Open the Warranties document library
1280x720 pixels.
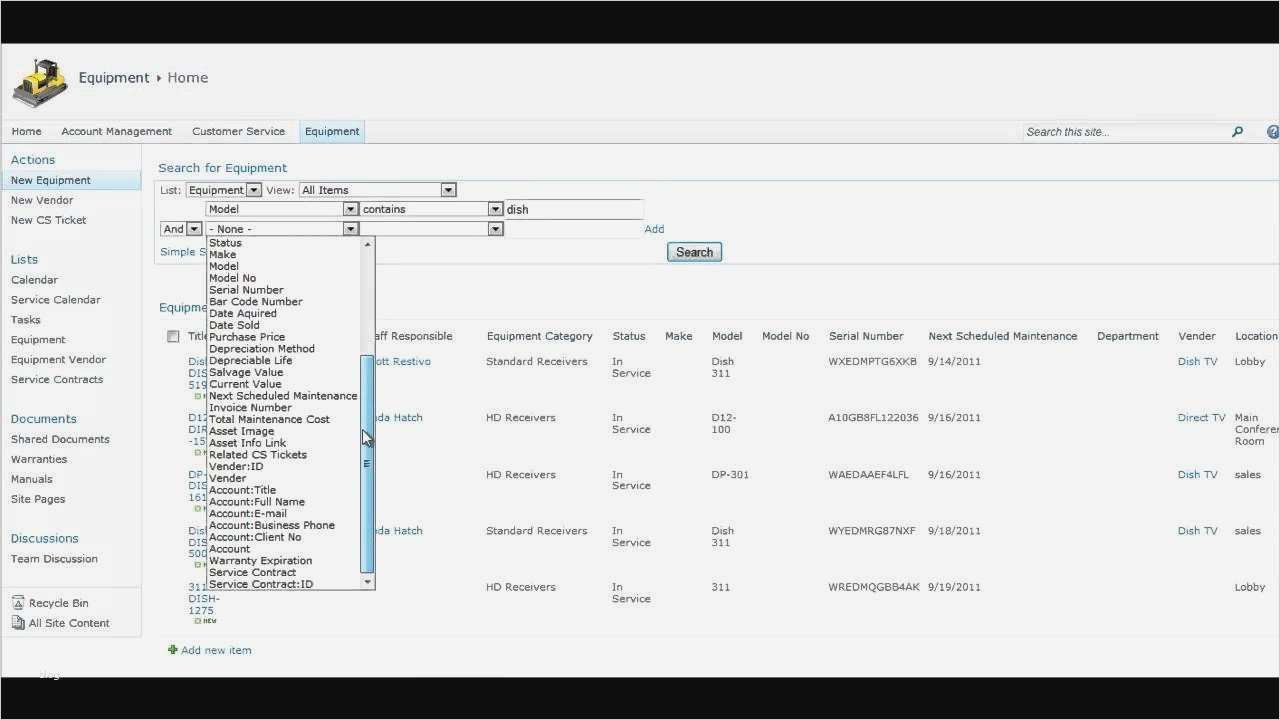coord(39,459)
